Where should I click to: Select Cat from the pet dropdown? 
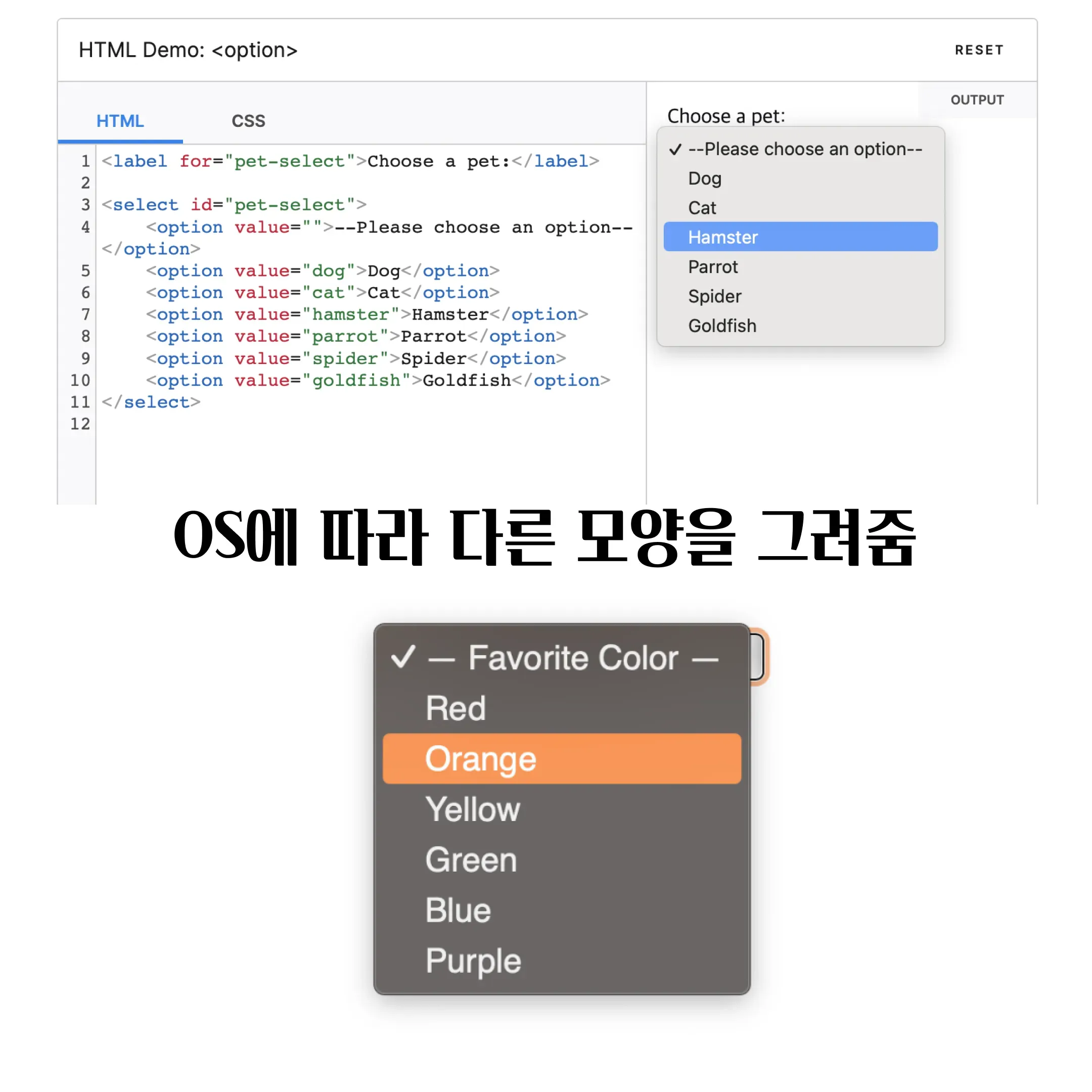tap(702, 207)
